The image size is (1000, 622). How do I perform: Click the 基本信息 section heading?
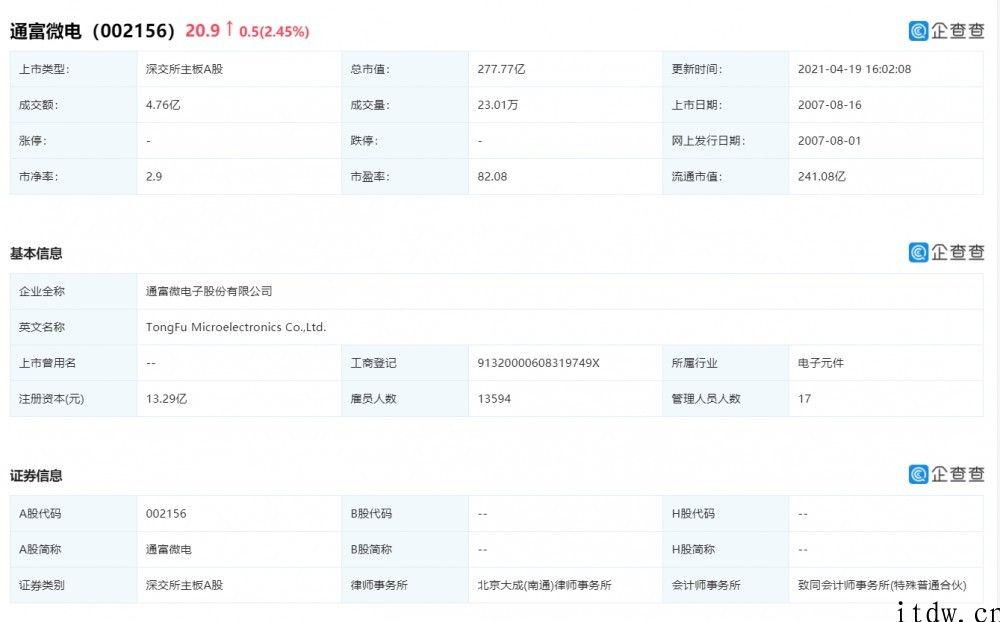[x=36, y=253]
